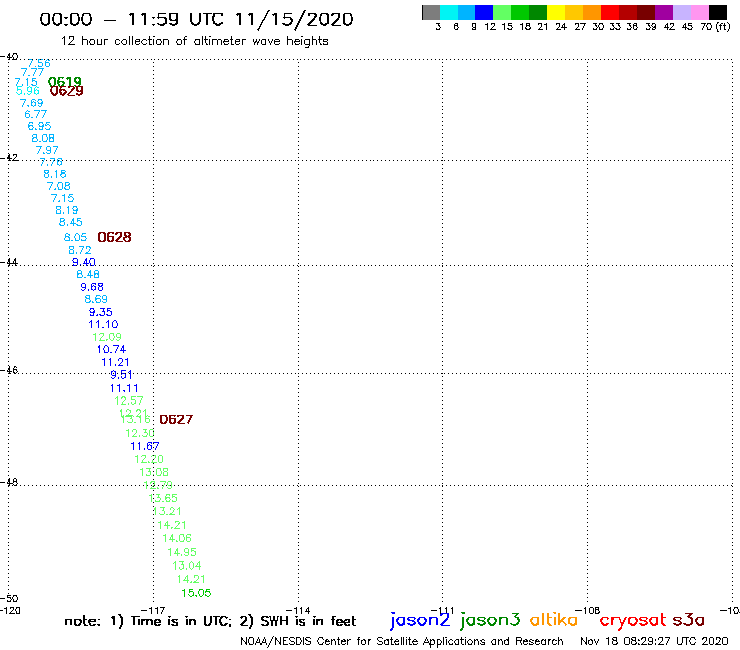Select the 8.69 wave height value
The width and height of the screenshot is (740, 650).
click(x=96, y=299)
